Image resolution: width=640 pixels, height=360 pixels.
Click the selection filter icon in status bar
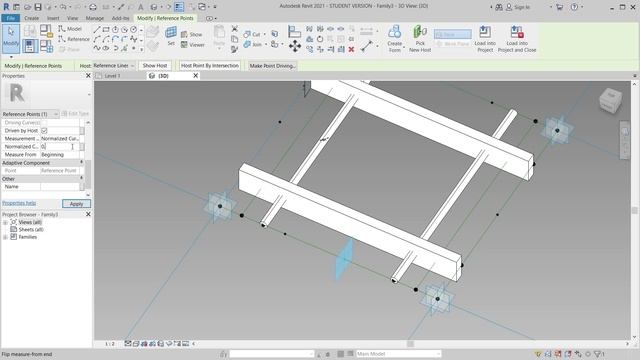point(598,354)
